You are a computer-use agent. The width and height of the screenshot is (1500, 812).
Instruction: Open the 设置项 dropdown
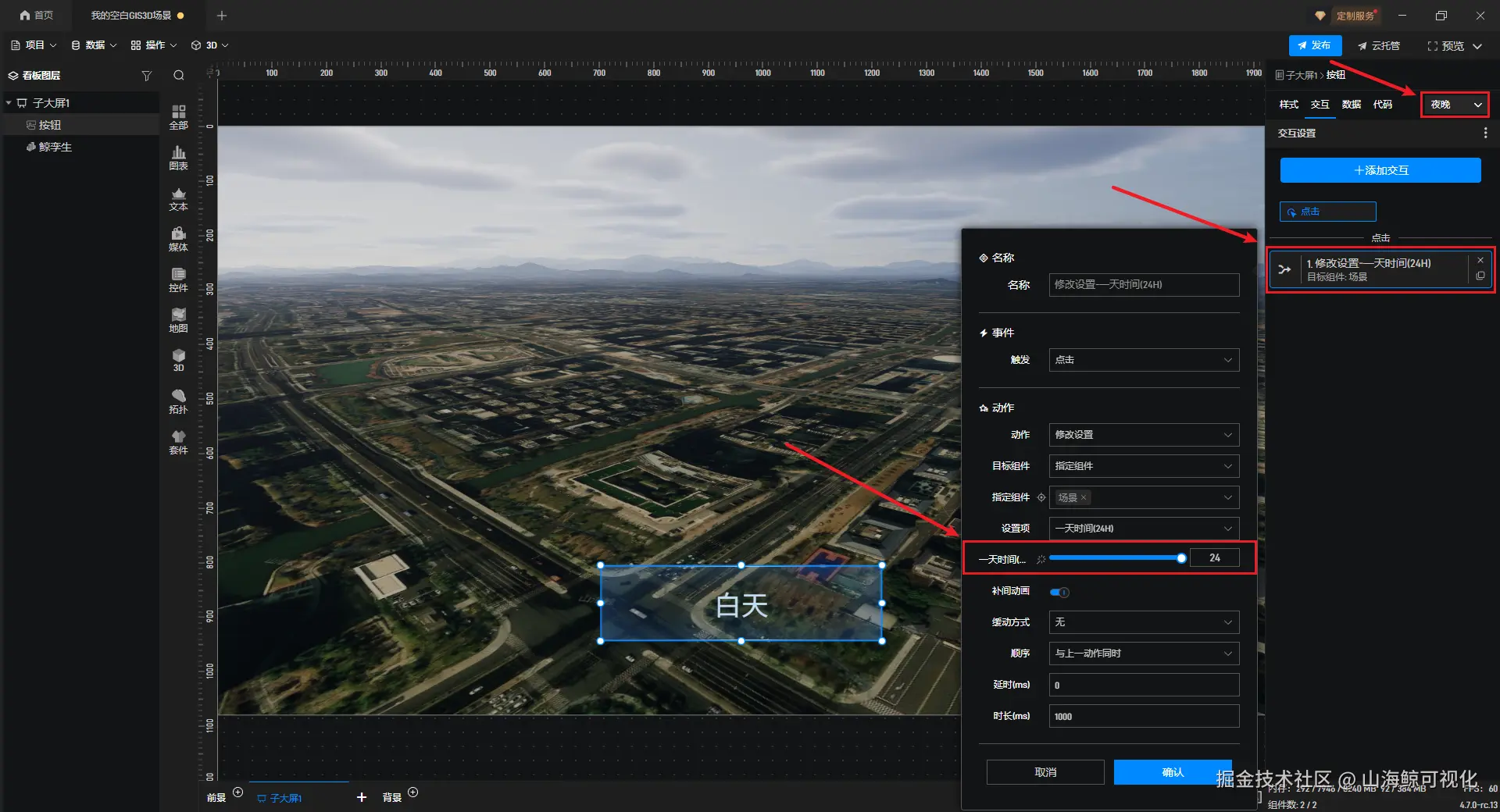[x=1144, y=529]
